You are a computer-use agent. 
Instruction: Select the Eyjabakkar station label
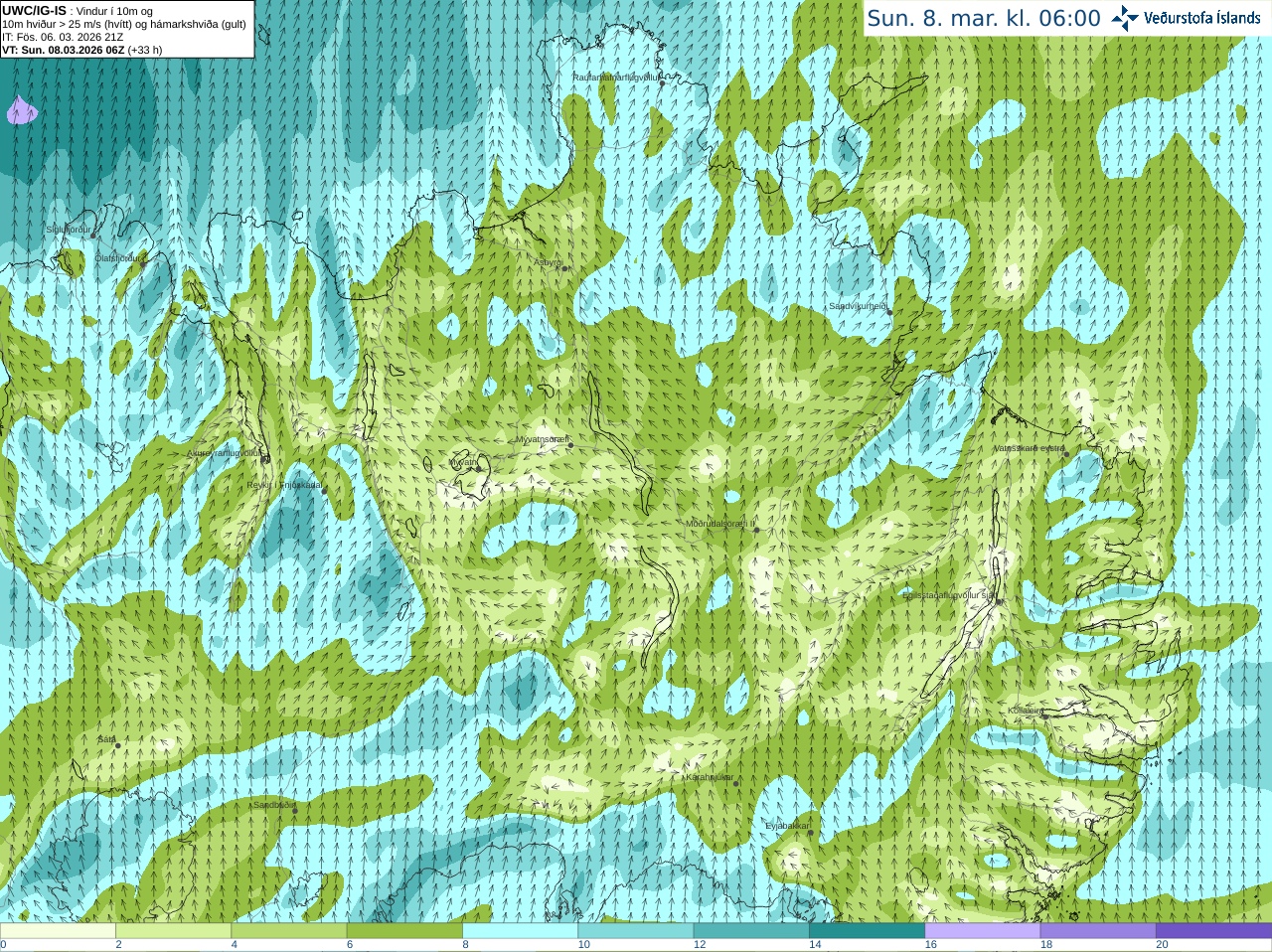787,826
